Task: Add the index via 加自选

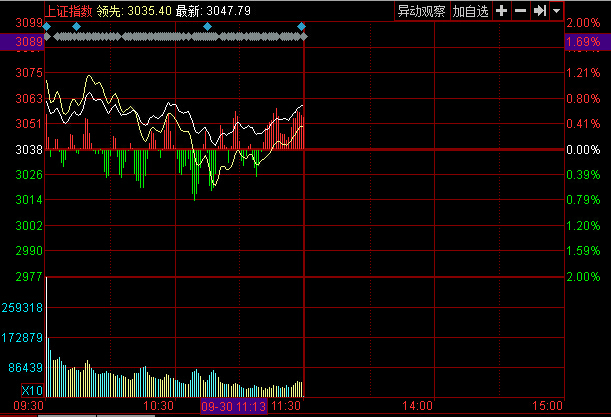Action: click(x=470, y=11)
